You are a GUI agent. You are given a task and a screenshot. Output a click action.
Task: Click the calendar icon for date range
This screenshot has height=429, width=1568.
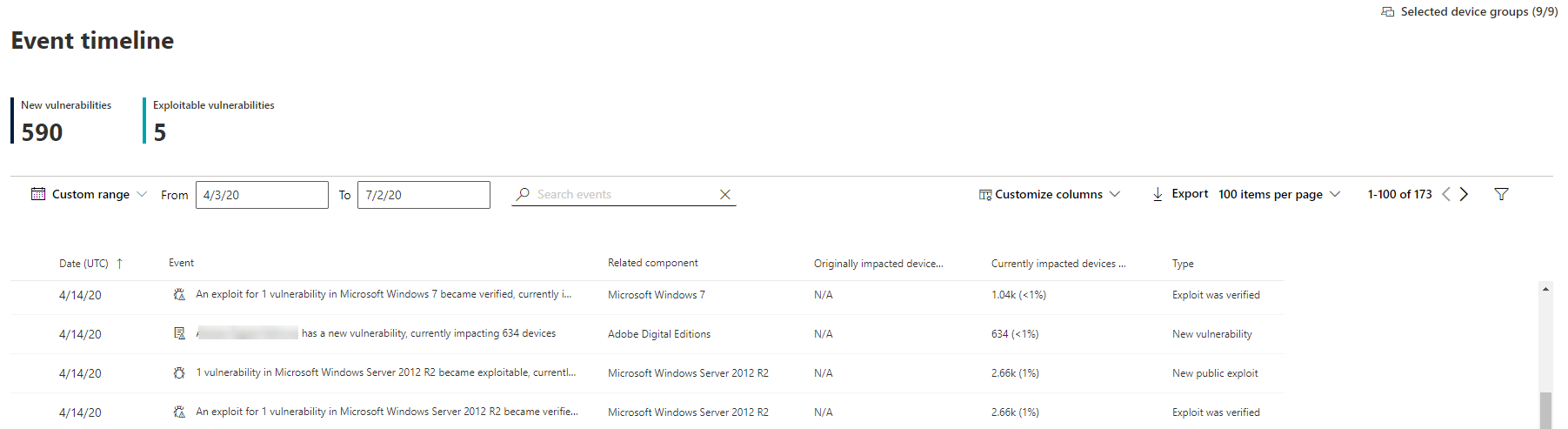pos(38,194)
